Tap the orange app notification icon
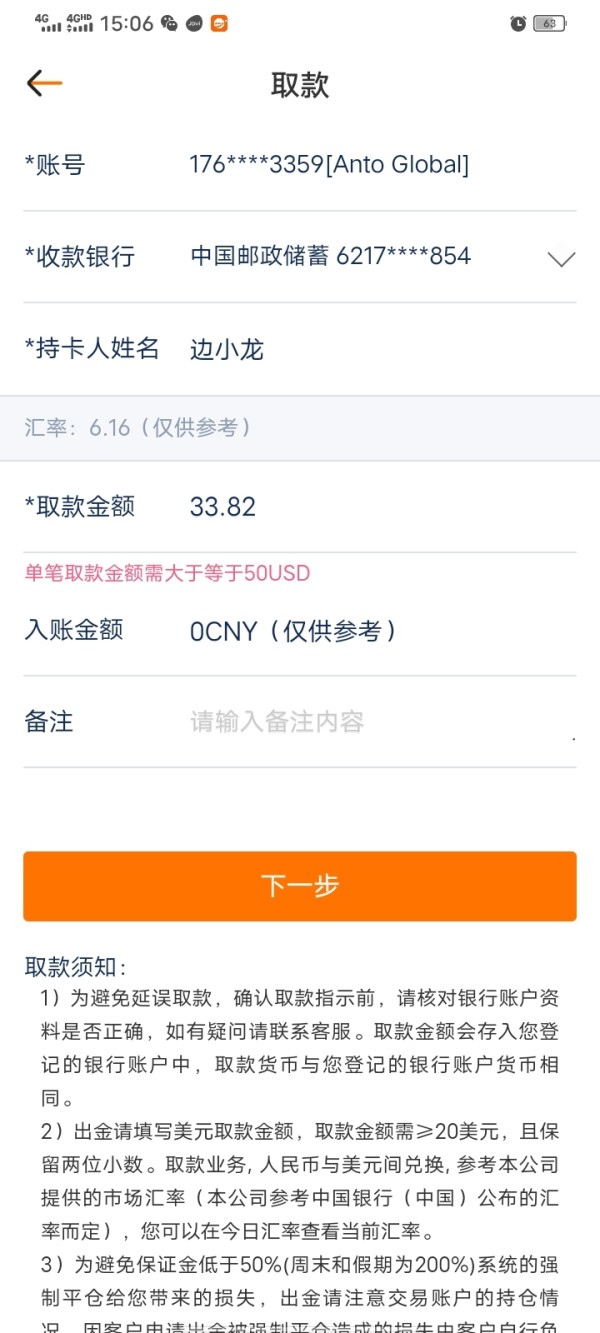The height and width of the screenshot is (1333, 600). coord(219,23)
